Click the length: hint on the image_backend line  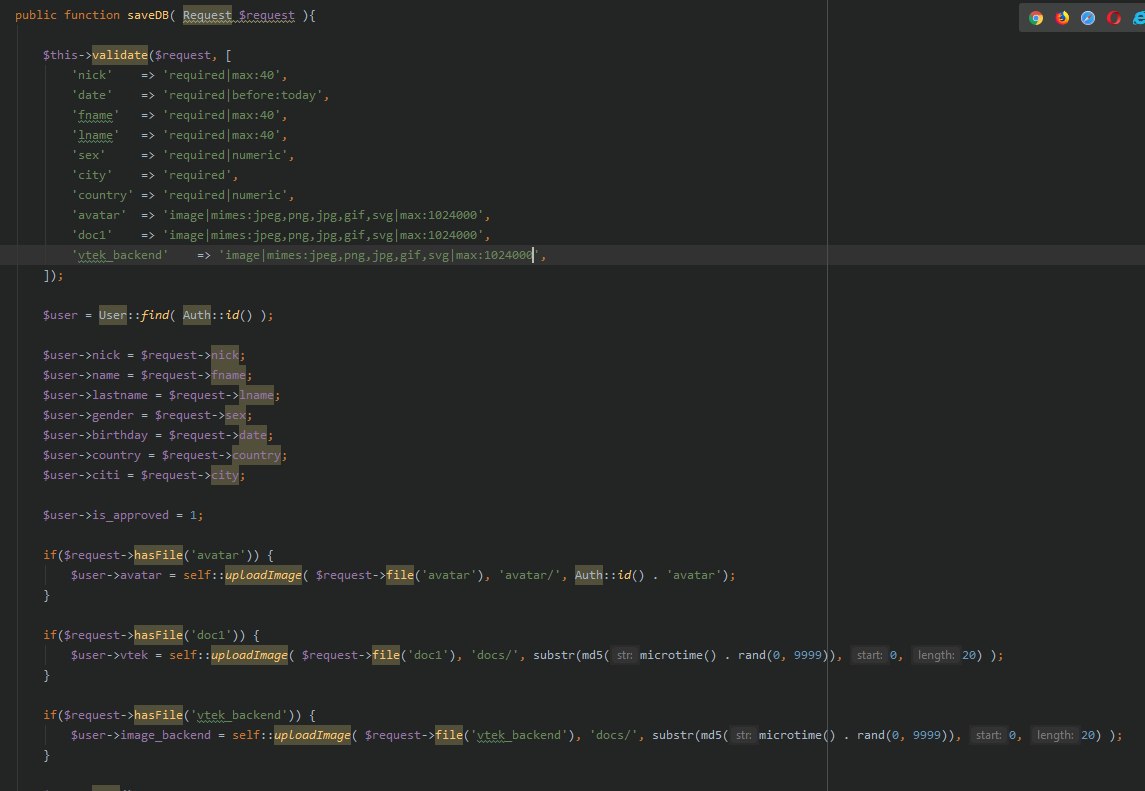pos(1054,735)
